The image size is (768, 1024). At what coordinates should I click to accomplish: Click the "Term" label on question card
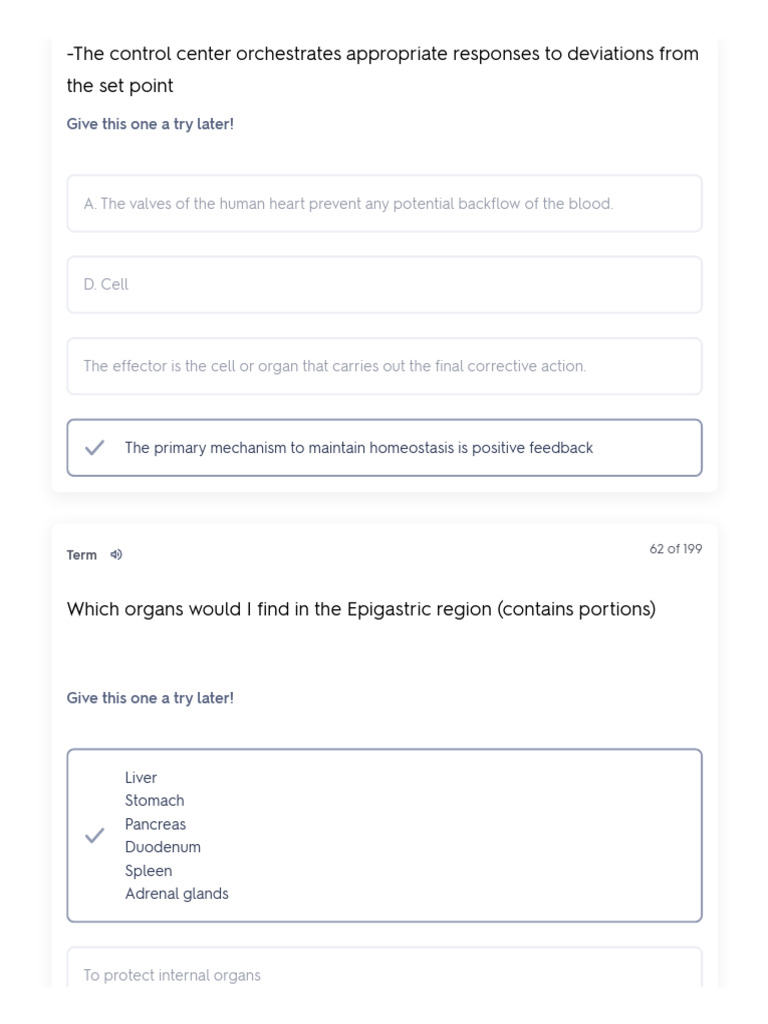(x=82, y=555)
